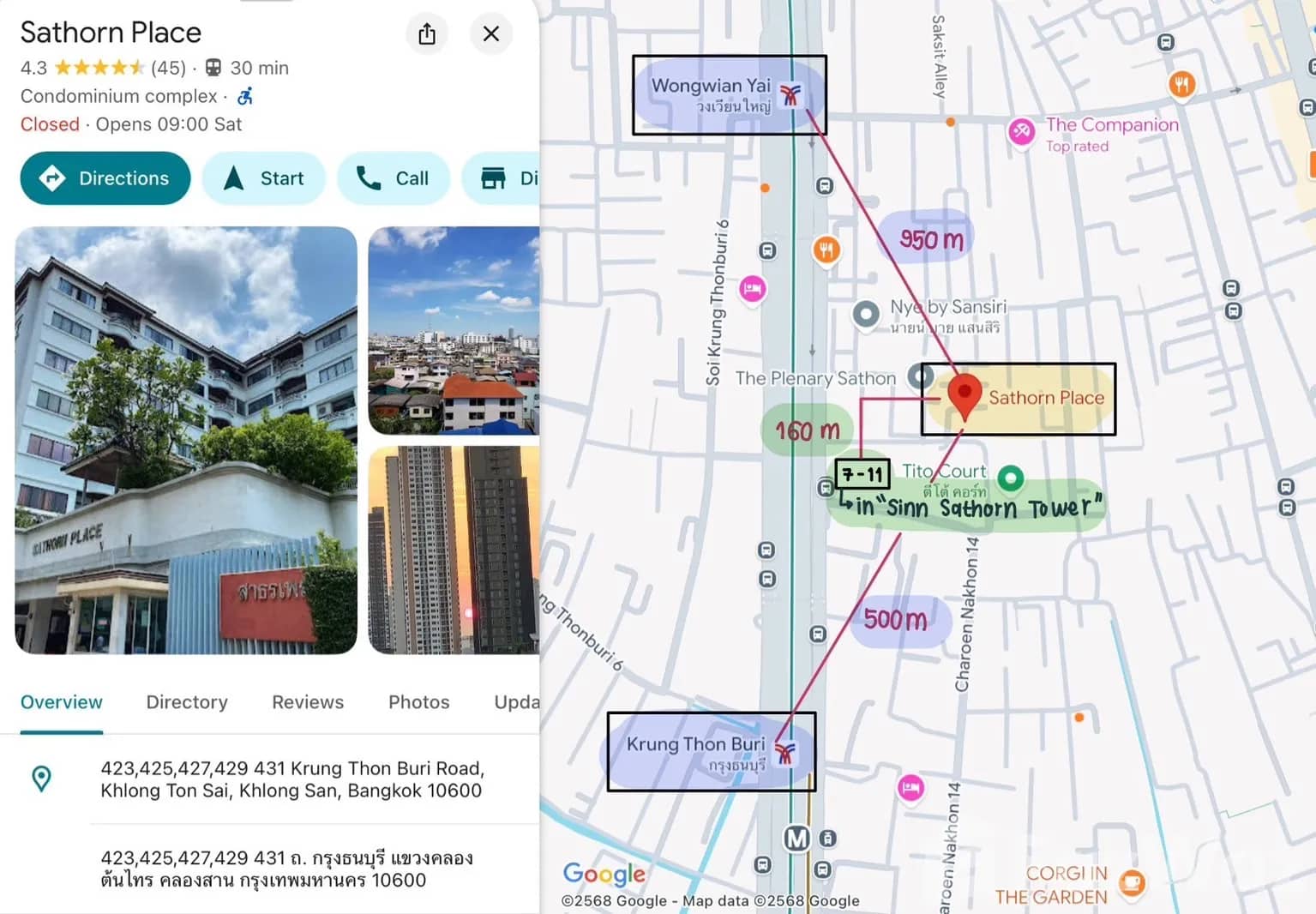This screenshot has height=914, width=1316.
Task: Select the Nye by Sansiri map marker
Action: coord(866,315)
